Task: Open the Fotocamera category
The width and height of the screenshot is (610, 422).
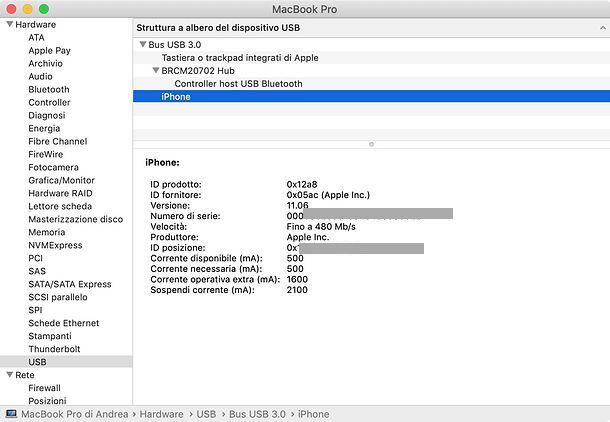Action: (x=53, y=167)
